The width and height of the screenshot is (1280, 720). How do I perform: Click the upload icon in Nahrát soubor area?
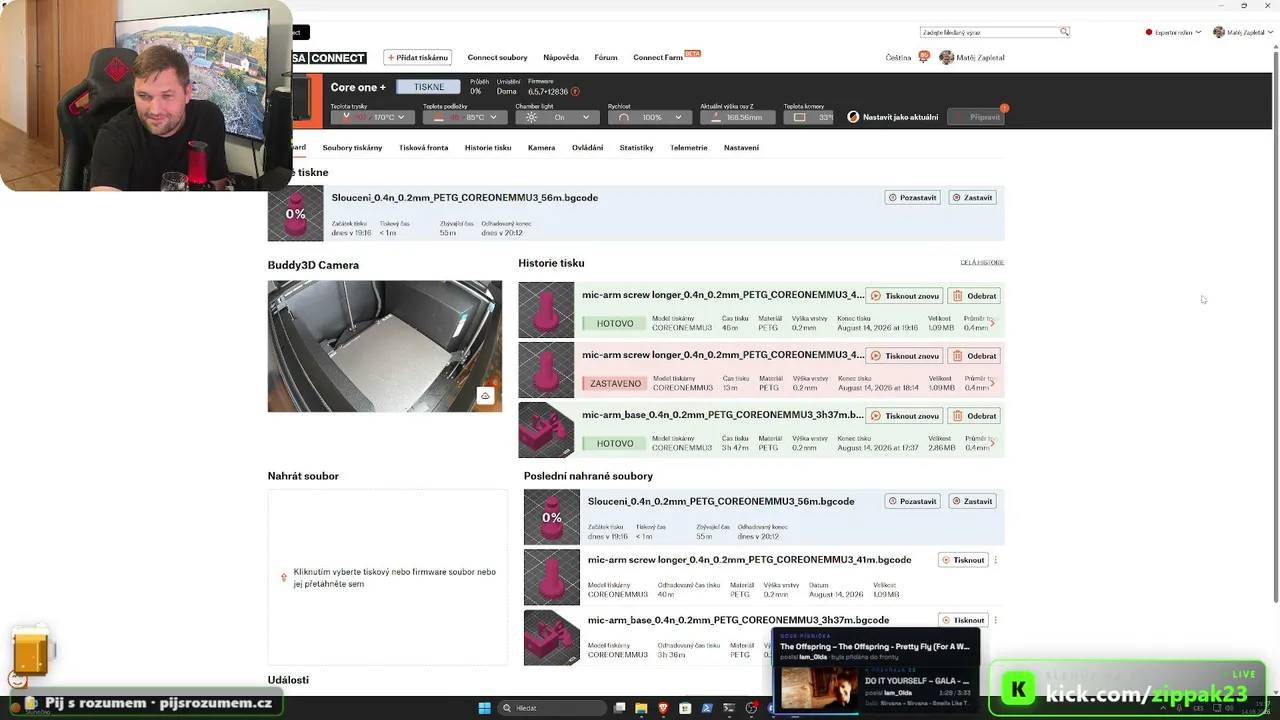click(x=284, y=578)
